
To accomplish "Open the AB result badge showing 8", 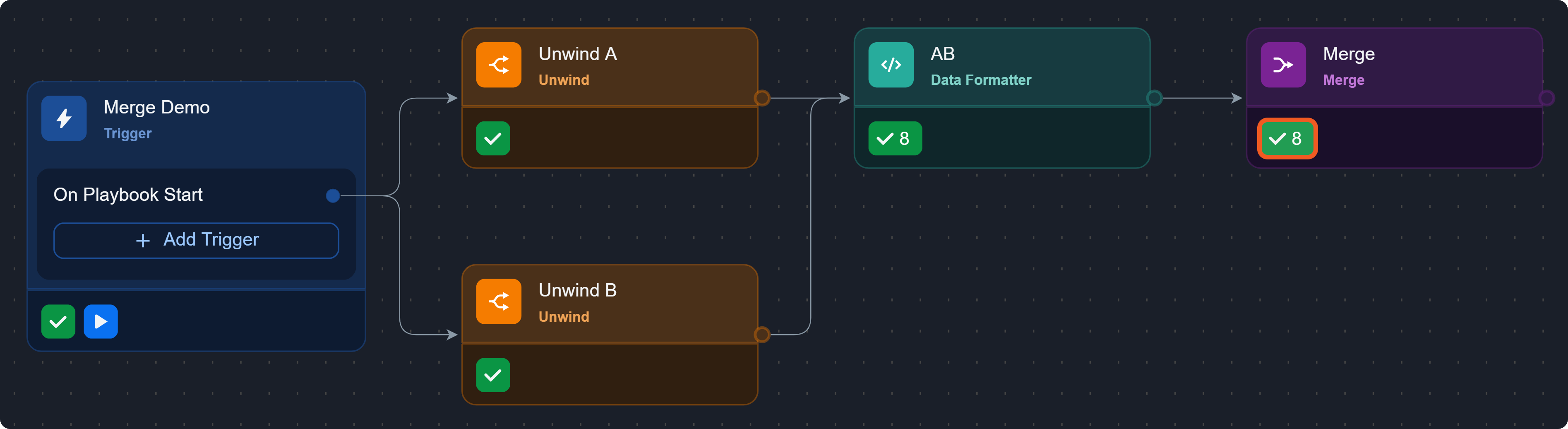I will (x=894, y=138).
